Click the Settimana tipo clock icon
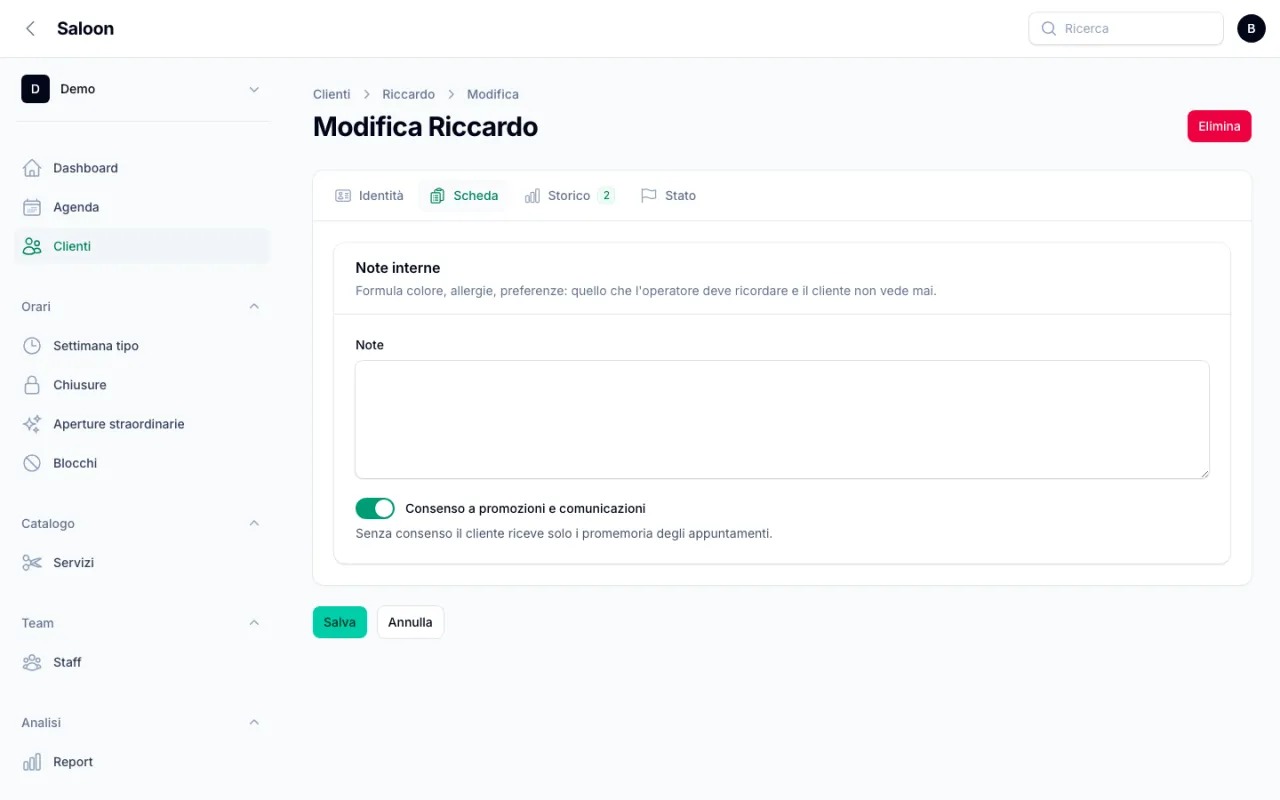 coord(32,346)
